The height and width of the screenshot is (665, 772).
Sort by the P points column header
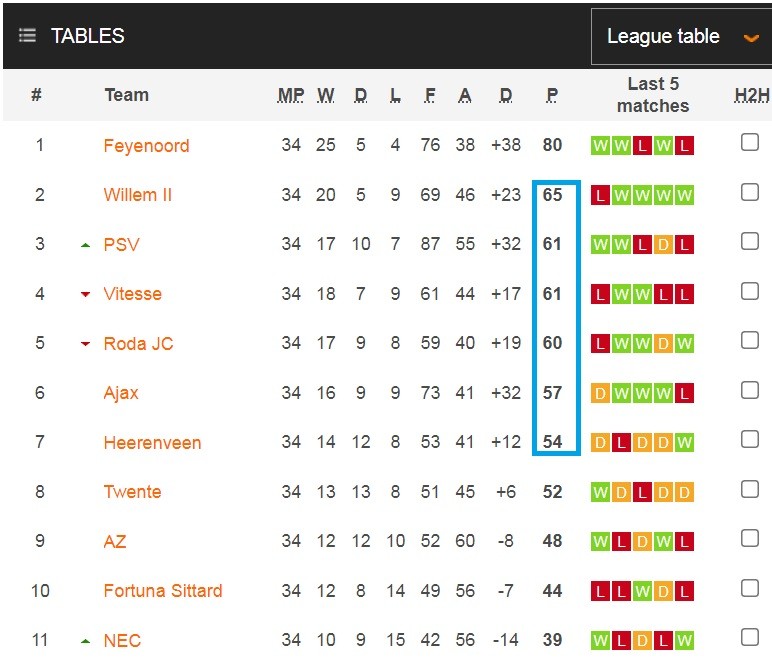coord(552,95)
